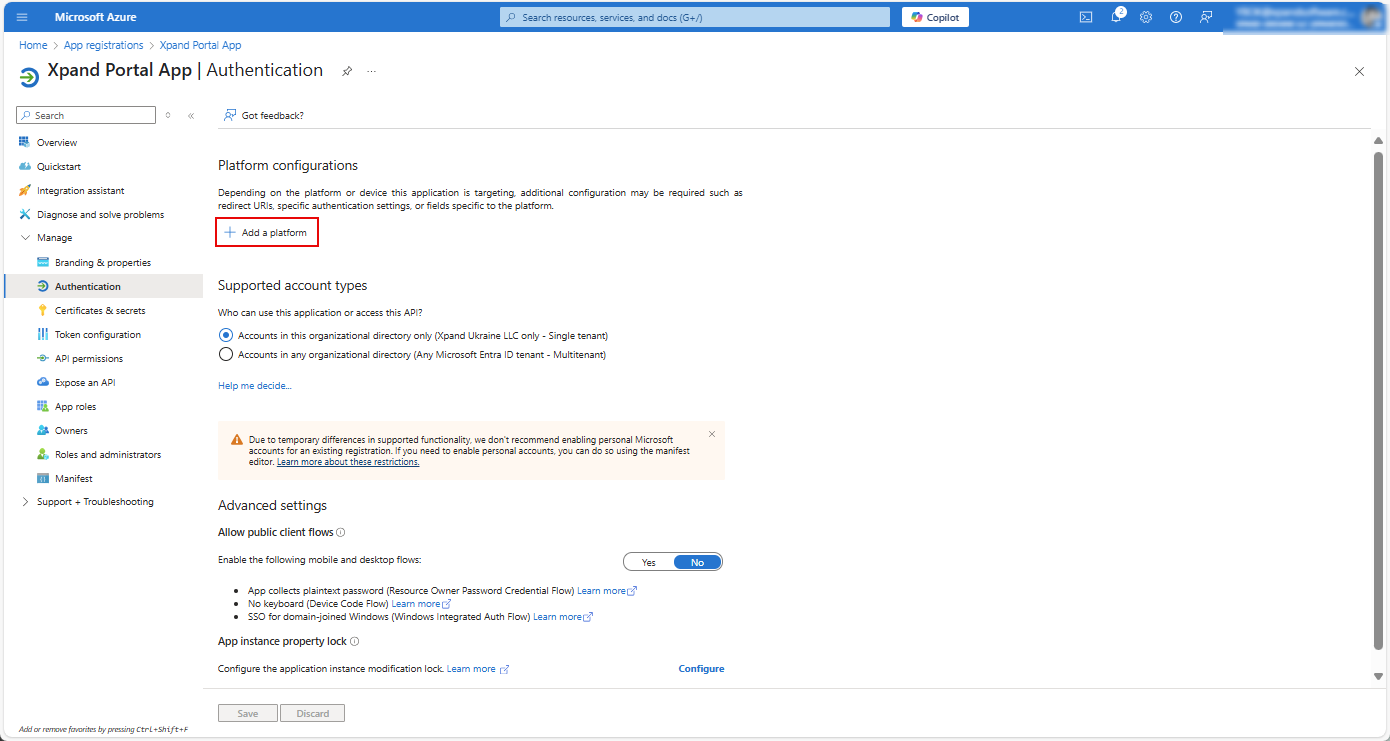Open the portal settings gear icon
The image size is (1390, 741).
(1146, 17)
